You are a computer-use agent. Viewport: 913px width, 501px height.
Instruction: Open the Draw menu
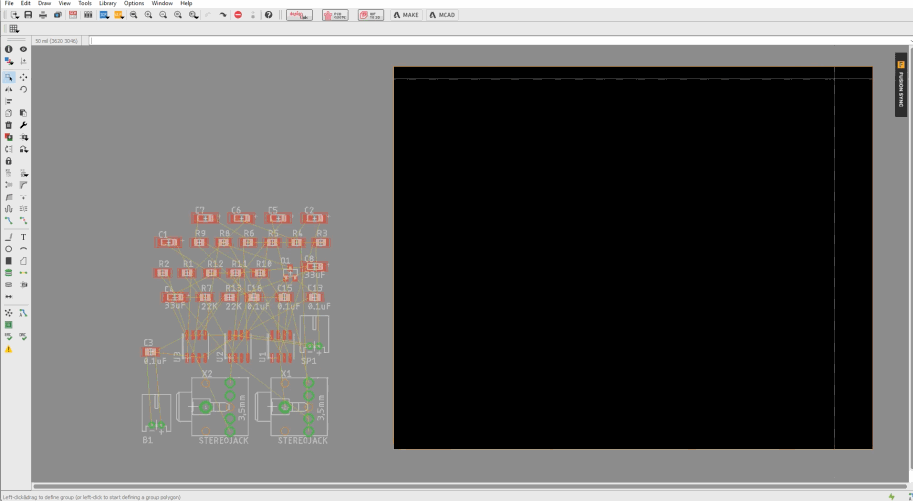[x=44, y=4]
